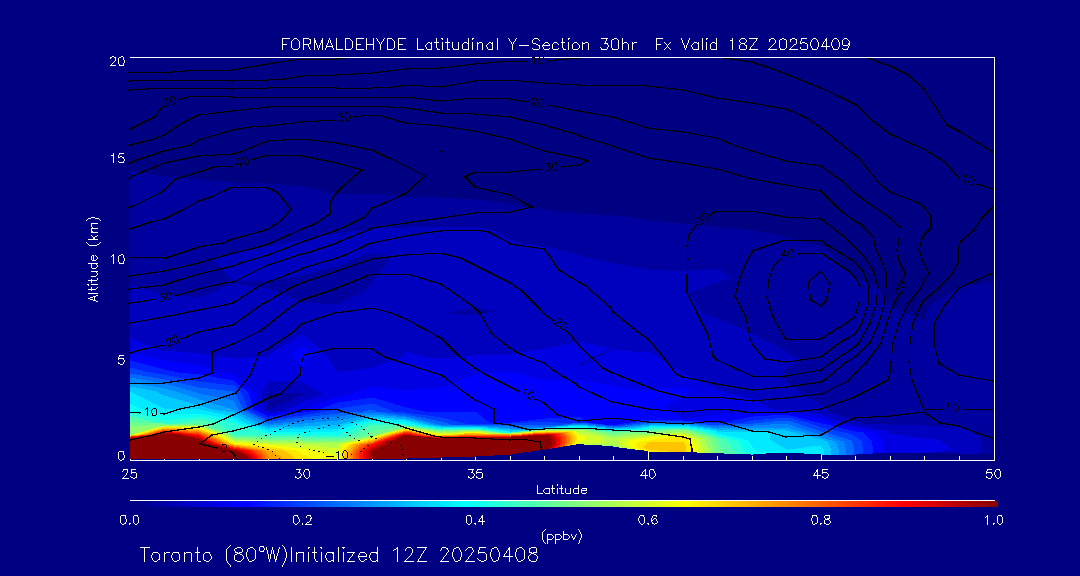Select the 5 tick on the altitude axis
This screenshot has width=1080, height=576.
tap(121, 360)
